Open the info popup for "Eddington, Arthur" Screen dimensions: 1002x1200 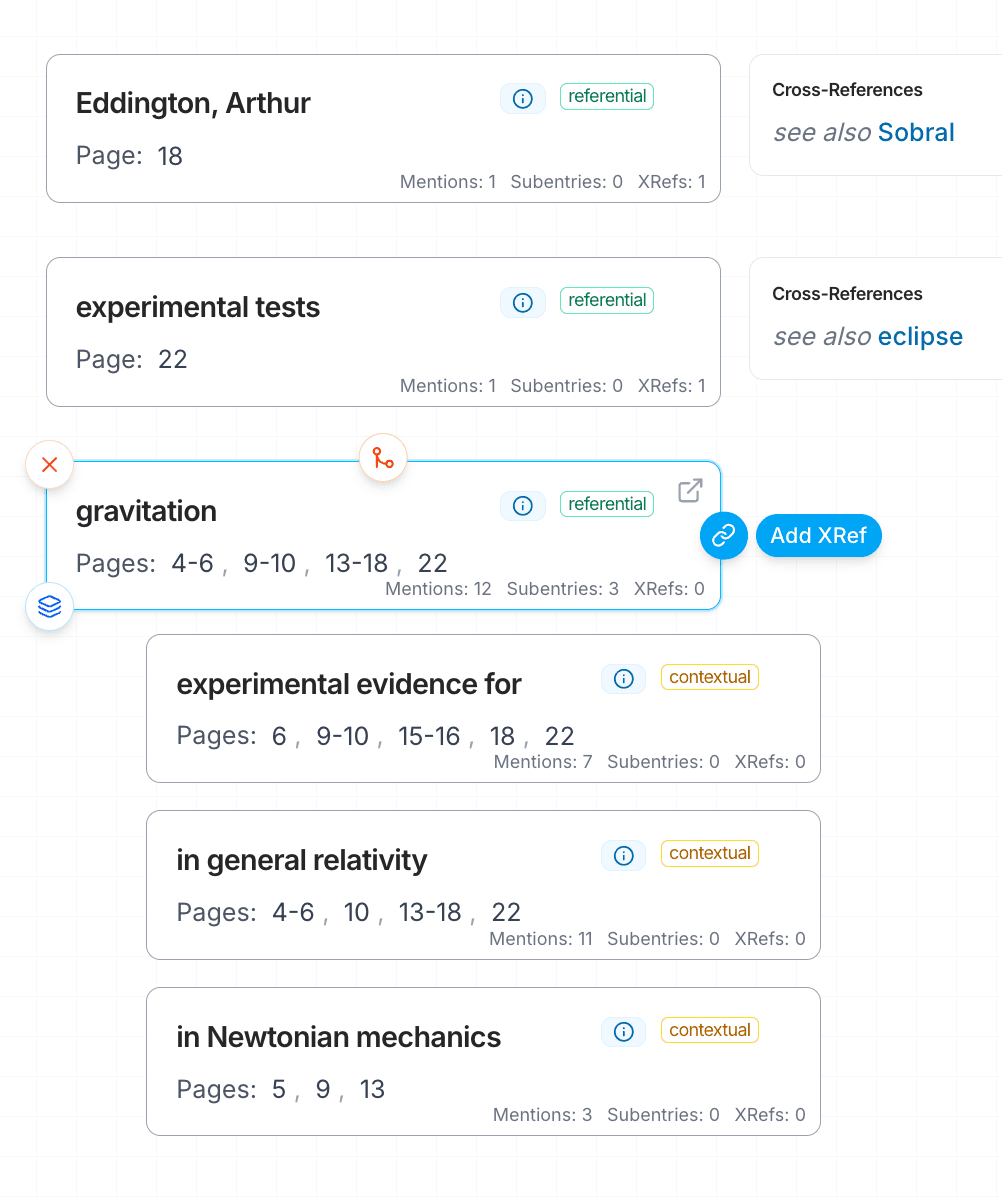pyautogui.click(x=523, y=98)
